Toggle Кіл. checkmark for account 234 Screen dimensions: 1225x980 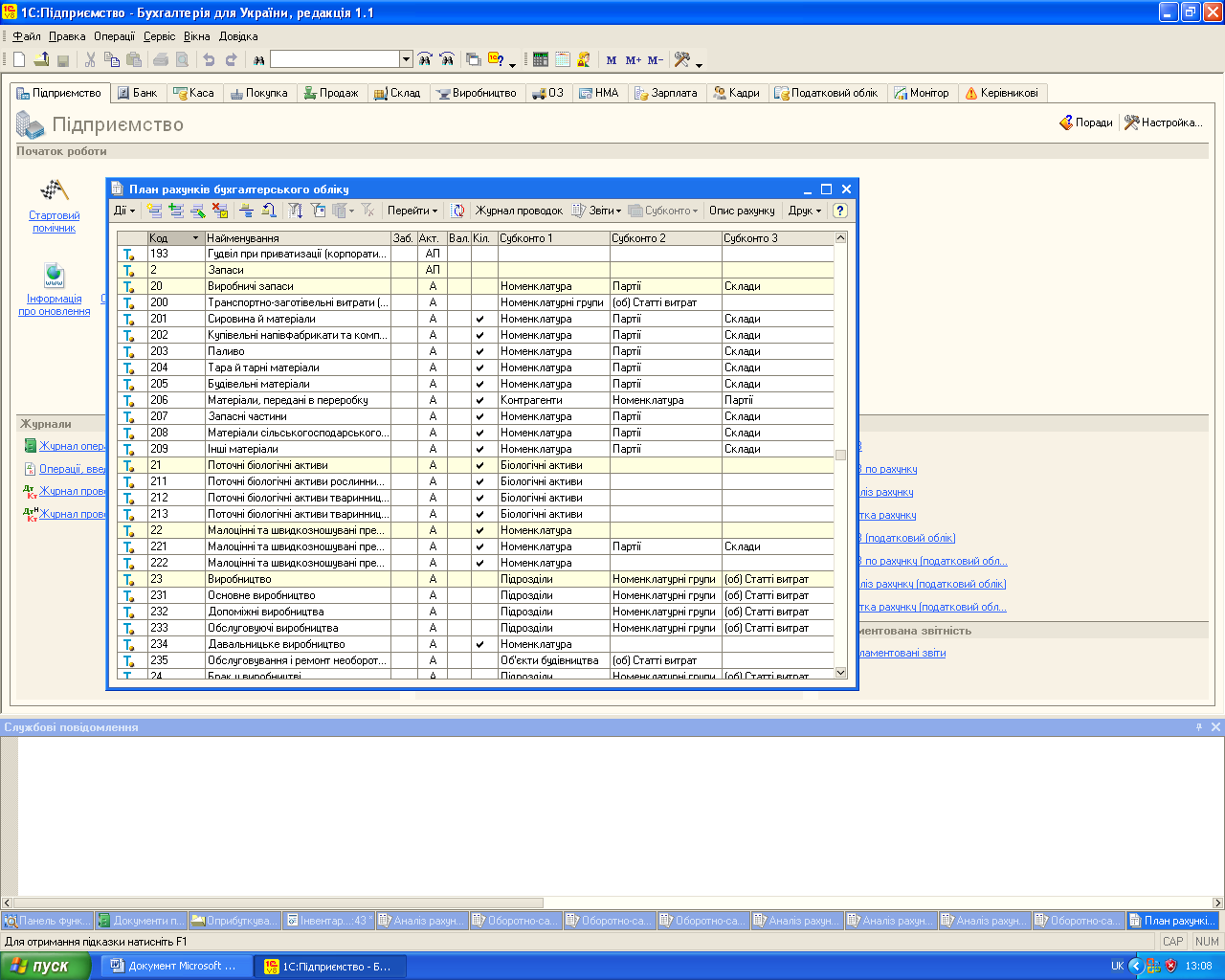tap(479, 644)
